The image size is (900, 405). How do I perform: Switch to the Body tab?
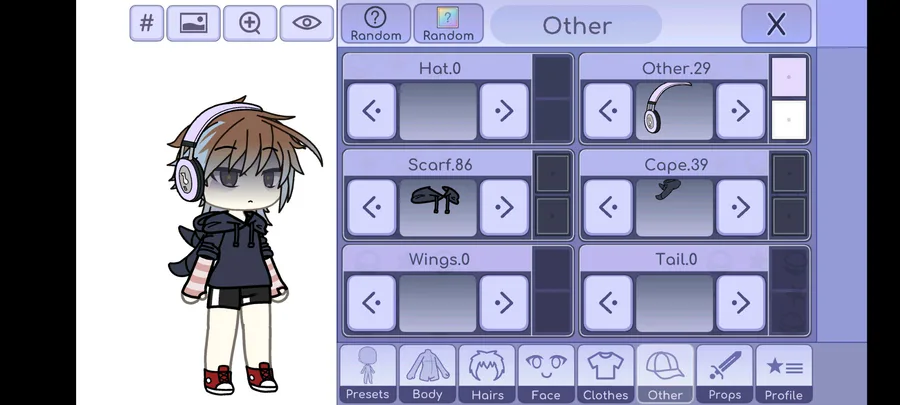point(428,373)
